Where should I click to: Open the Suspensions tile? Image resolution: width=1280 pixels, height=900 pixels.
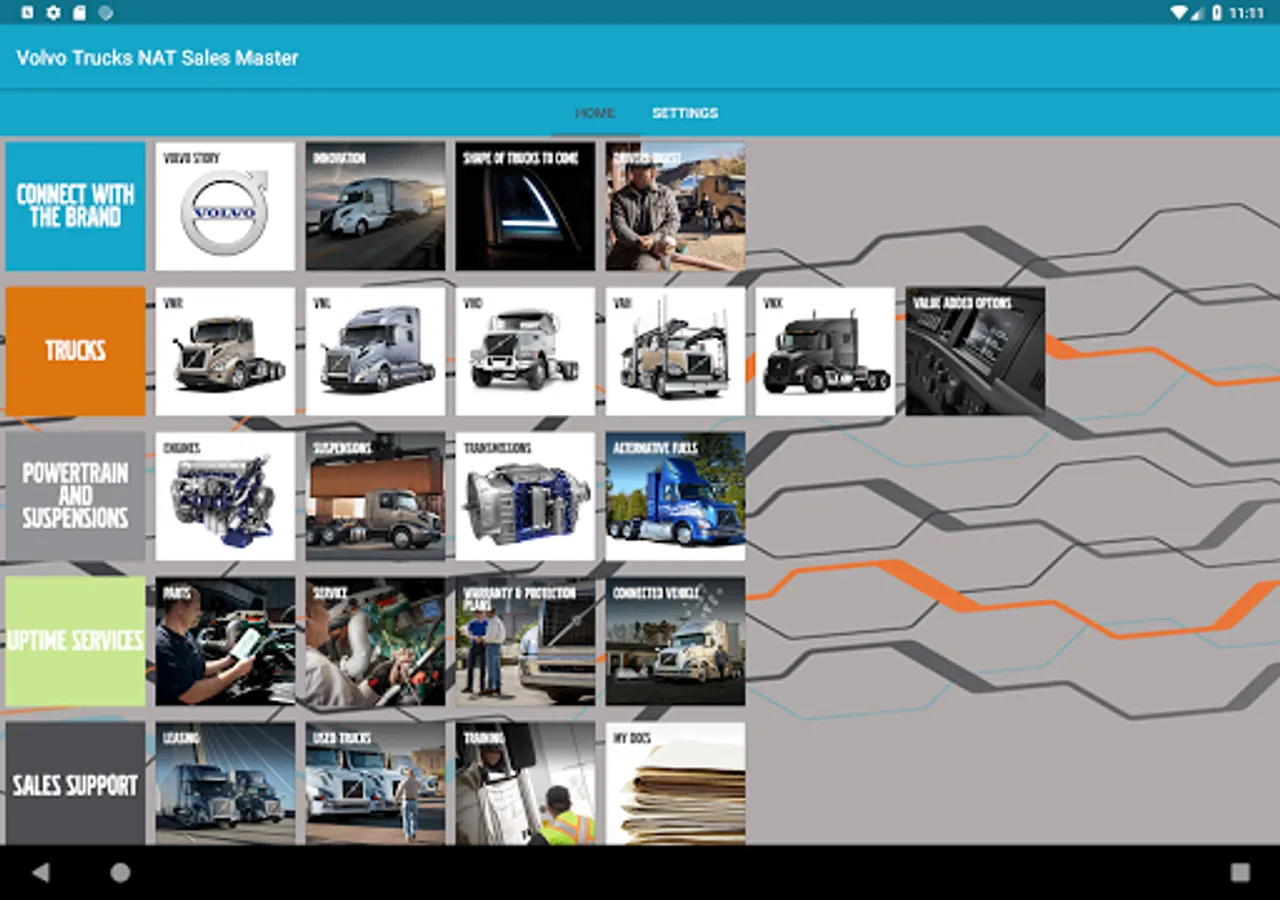coord(375,496)
